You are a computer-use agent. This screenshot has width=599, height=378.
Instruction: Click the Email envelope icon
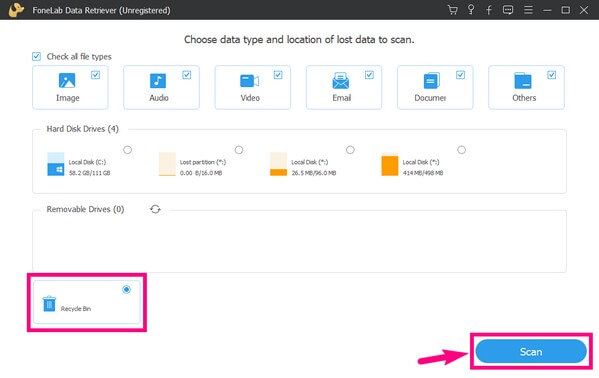coord(340,81)
